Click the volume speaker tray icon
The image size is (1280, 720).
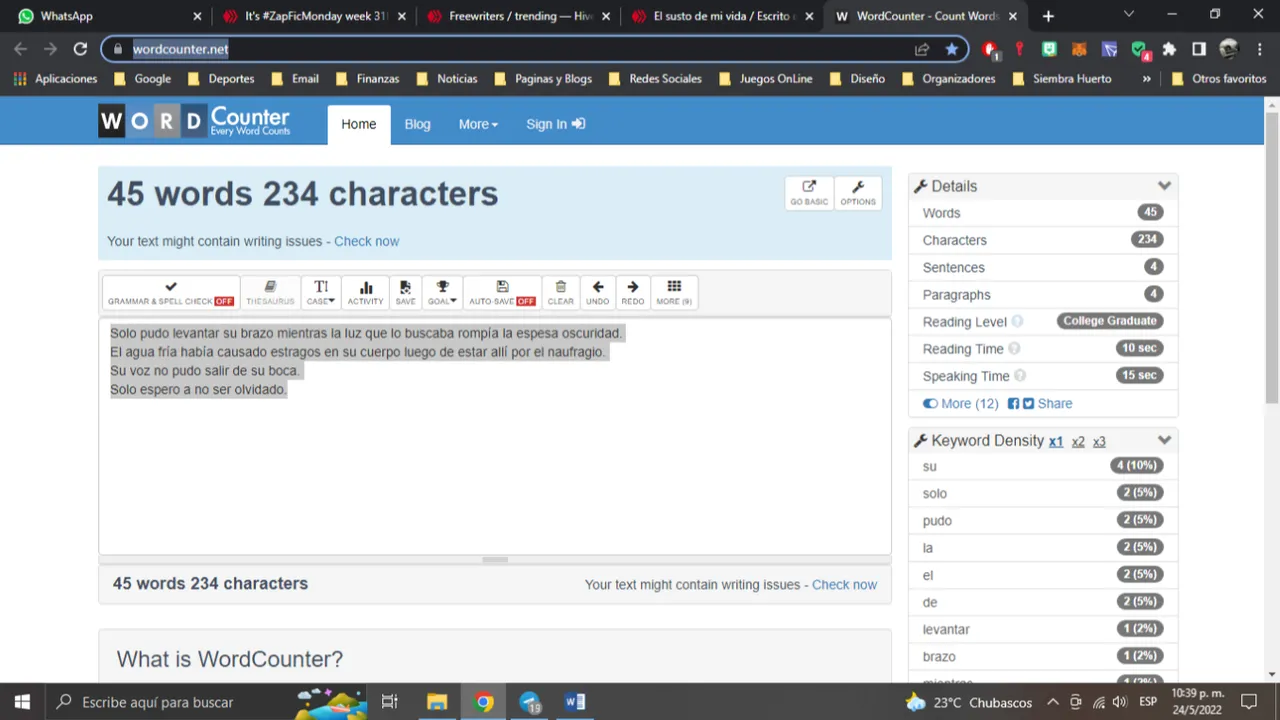click(x=1119, y=702)
